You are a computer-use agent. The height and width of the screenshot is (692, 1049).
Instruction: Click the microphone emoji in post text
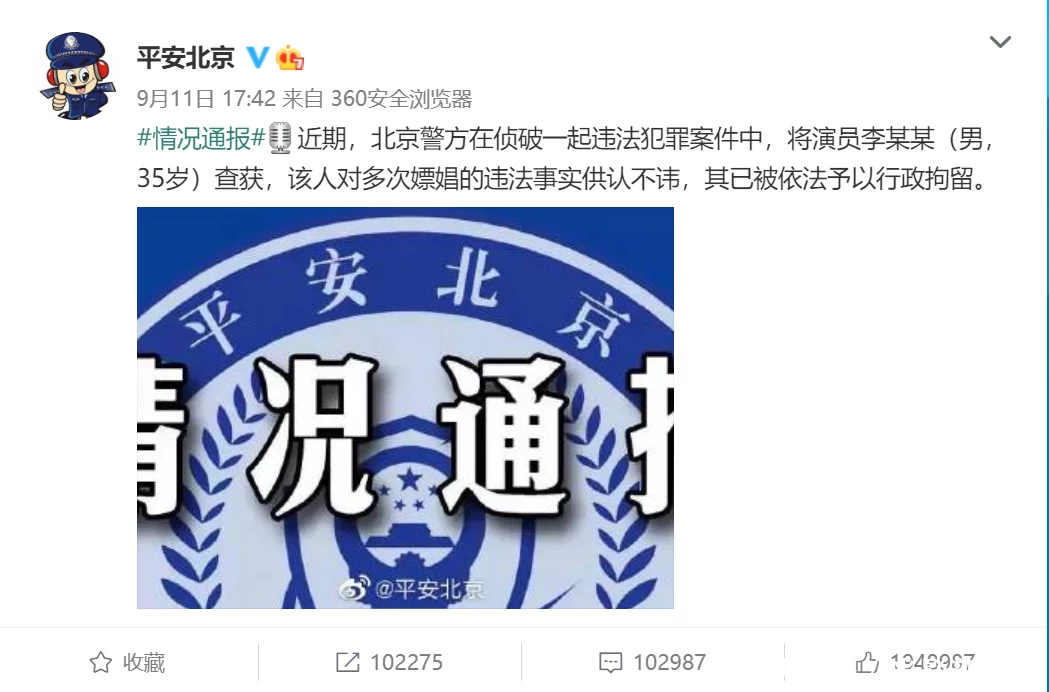pos(280,138)
